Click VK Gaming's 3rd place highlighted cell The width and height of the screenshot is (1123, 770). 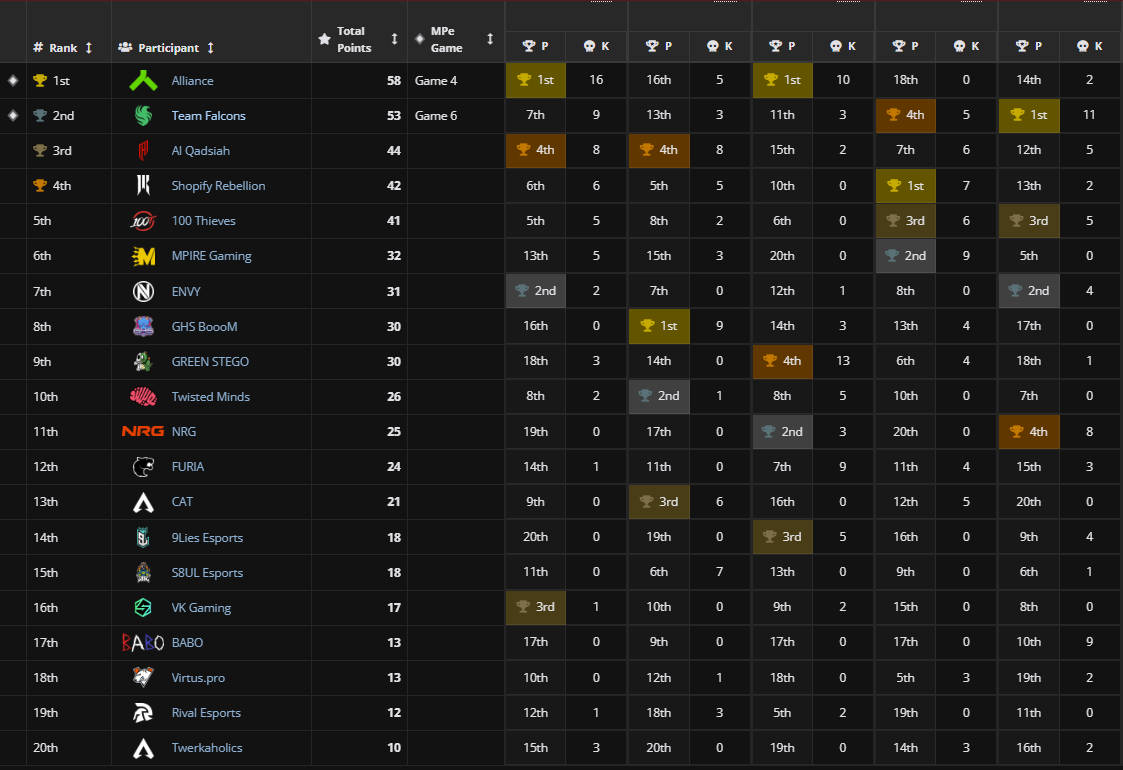(x=536, y=607)
